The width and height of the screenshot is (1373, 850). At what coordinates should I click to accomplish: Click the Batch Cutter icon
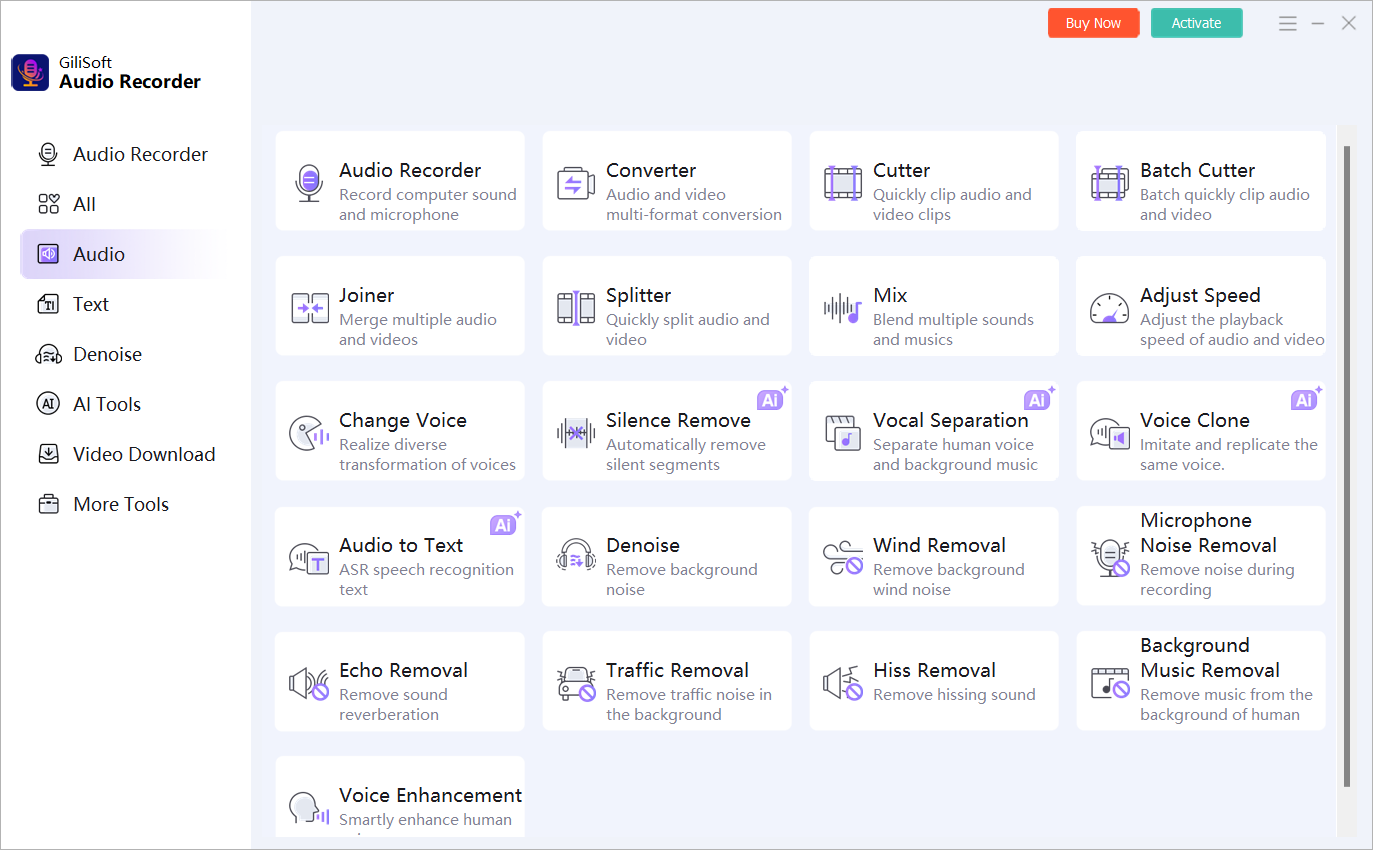tap(1110, 184)
